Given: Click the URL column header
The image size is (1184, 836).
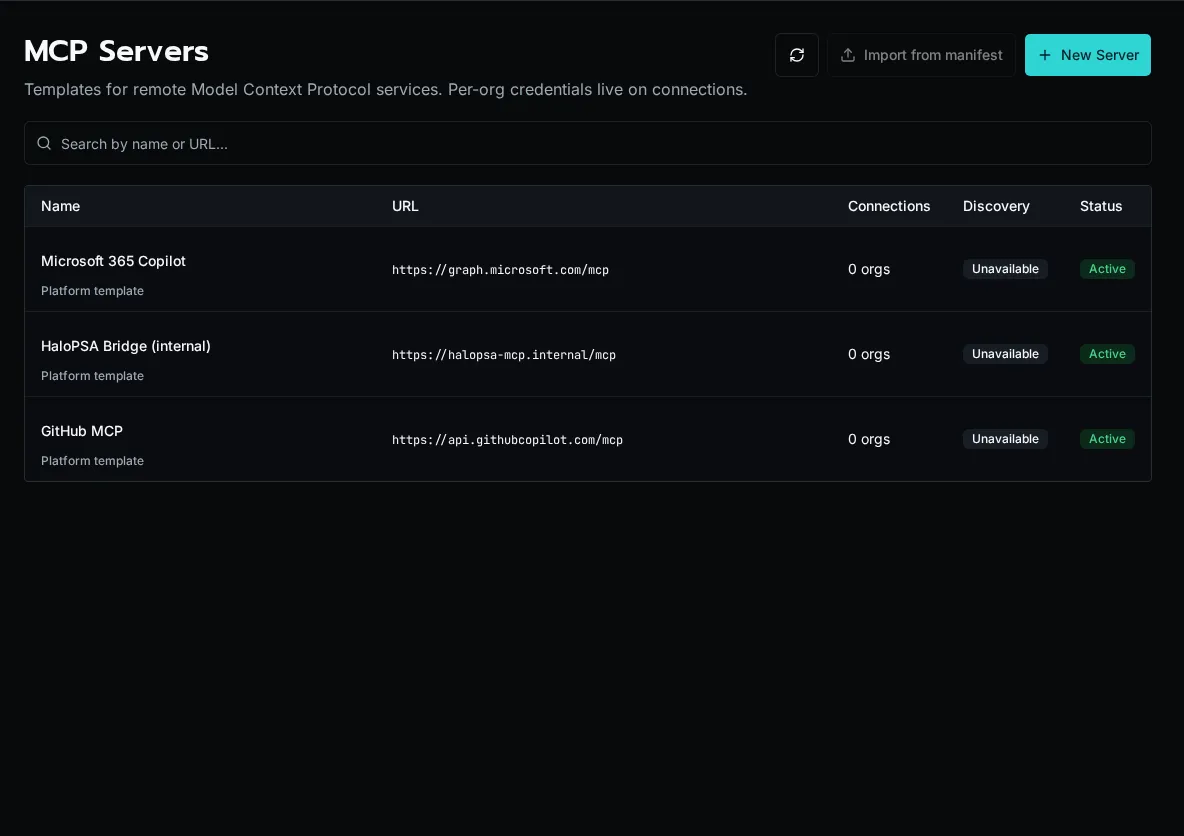Looking at the screenshot, I should pos(405,206).
